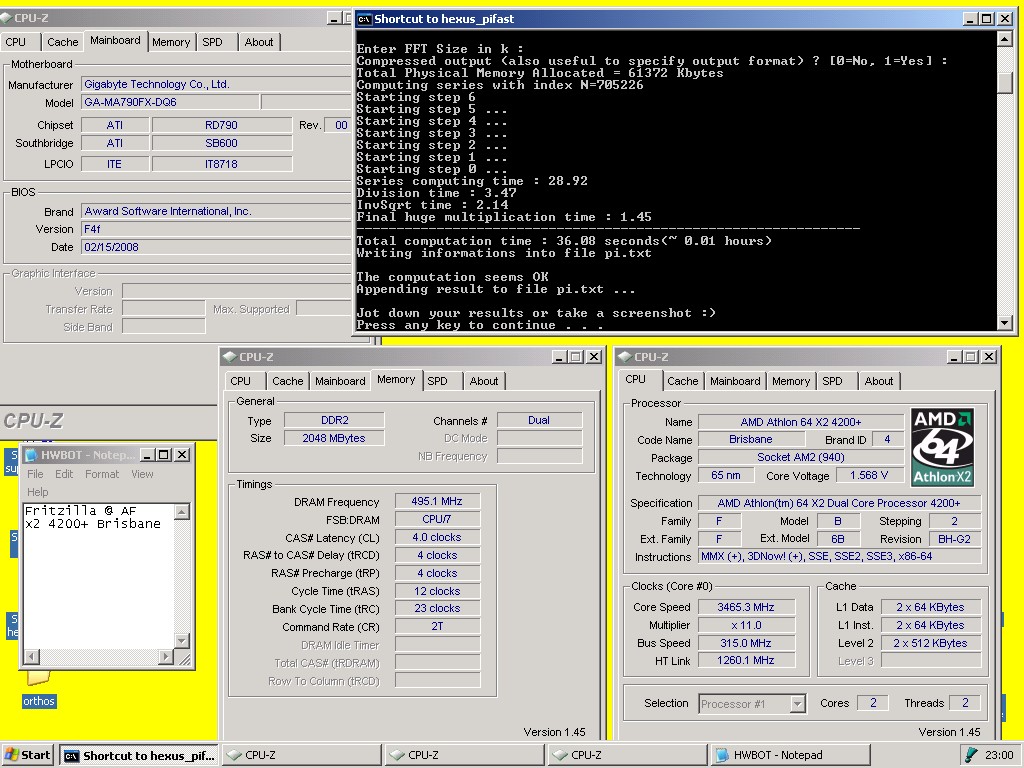Viewport: 1024px width, 768px height.
Task: Switch to Mainboard tab in Memory CPU-Z window
Action: tap(340, 381)
